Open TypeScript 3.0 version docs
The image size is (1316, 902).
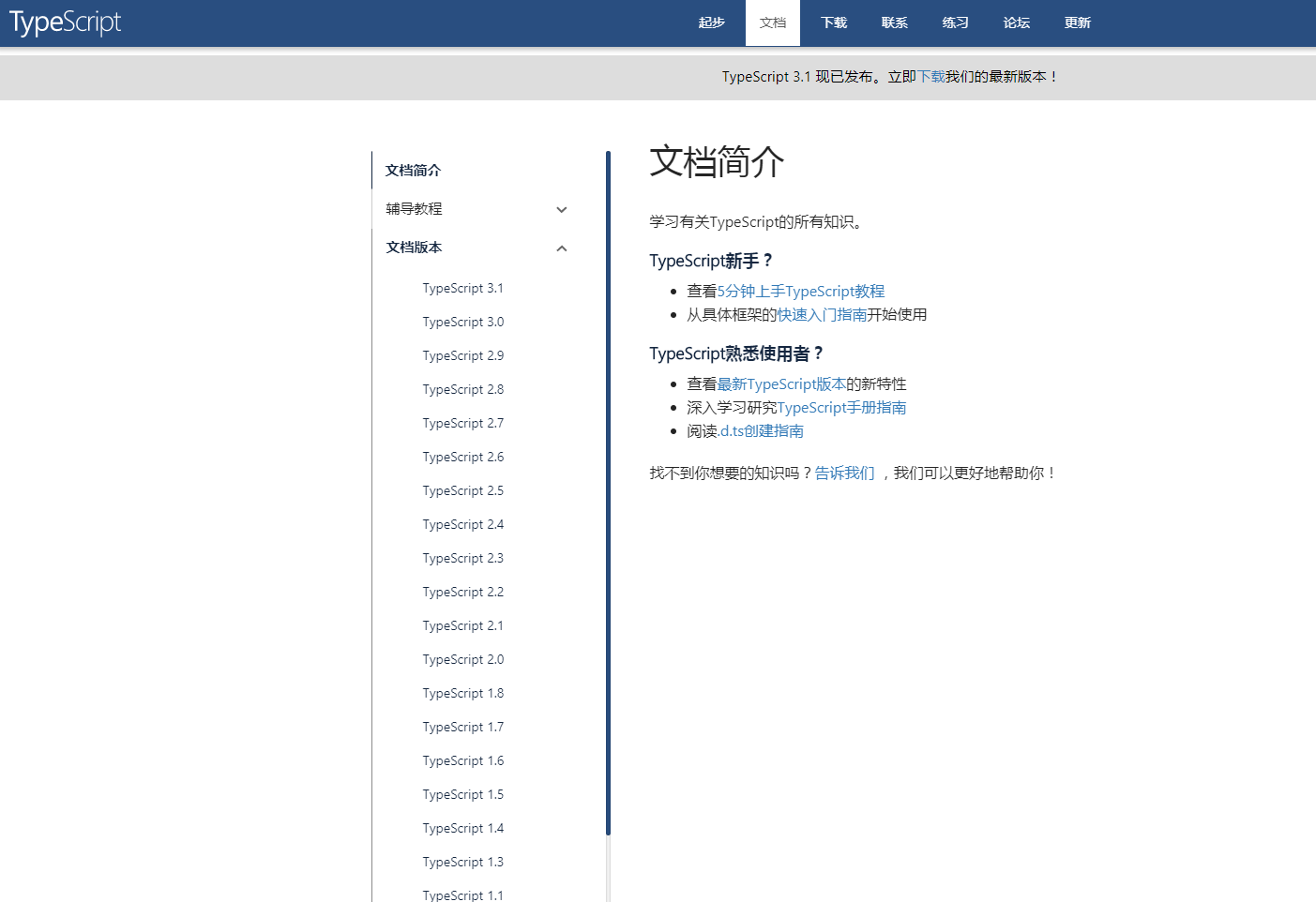[x=463, y=322]
